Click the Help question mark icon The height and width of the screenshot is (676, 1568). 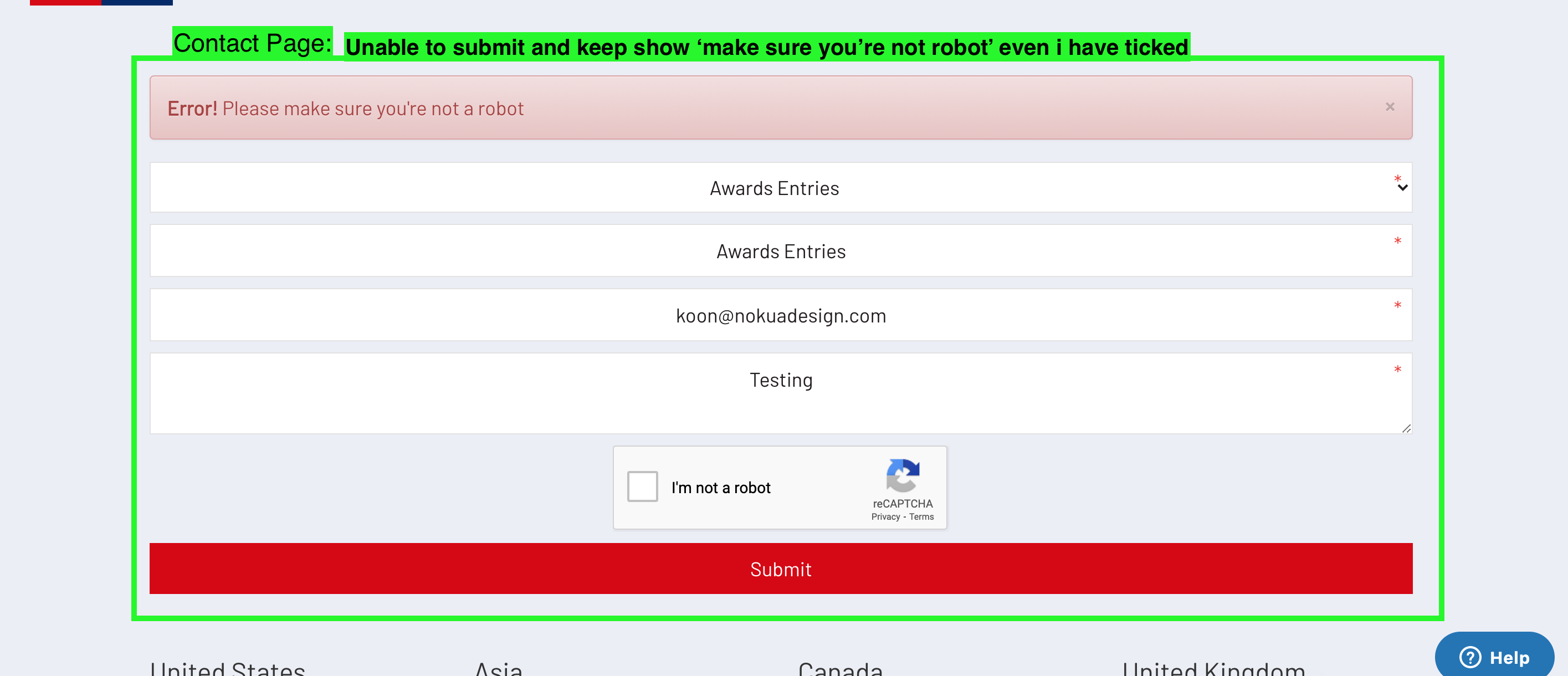(1470, 657)
